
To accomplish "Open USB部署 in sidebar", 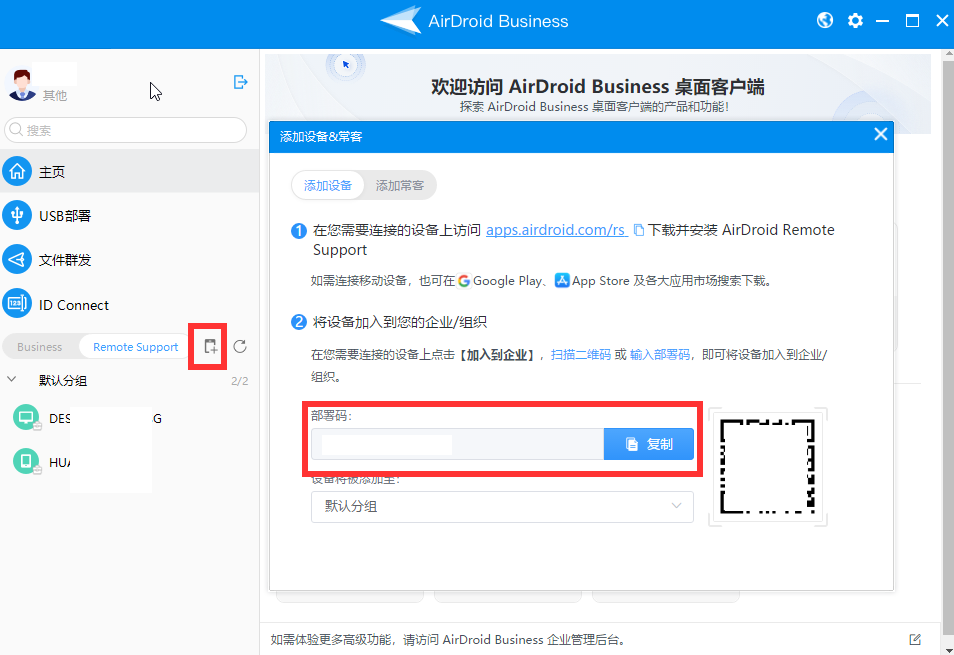I will tap(130, 215).
